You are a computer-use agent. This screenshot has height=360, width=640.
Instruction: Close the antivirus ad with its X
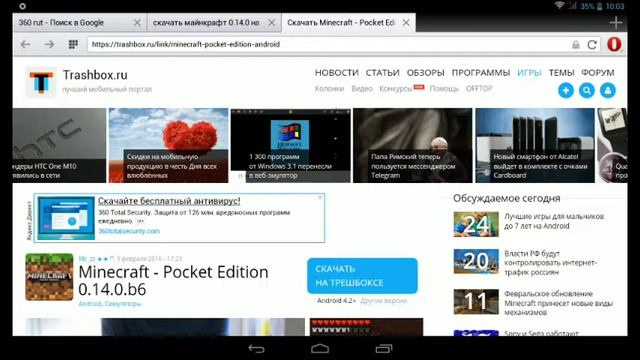pyautogui.click(x=320, y=198)
